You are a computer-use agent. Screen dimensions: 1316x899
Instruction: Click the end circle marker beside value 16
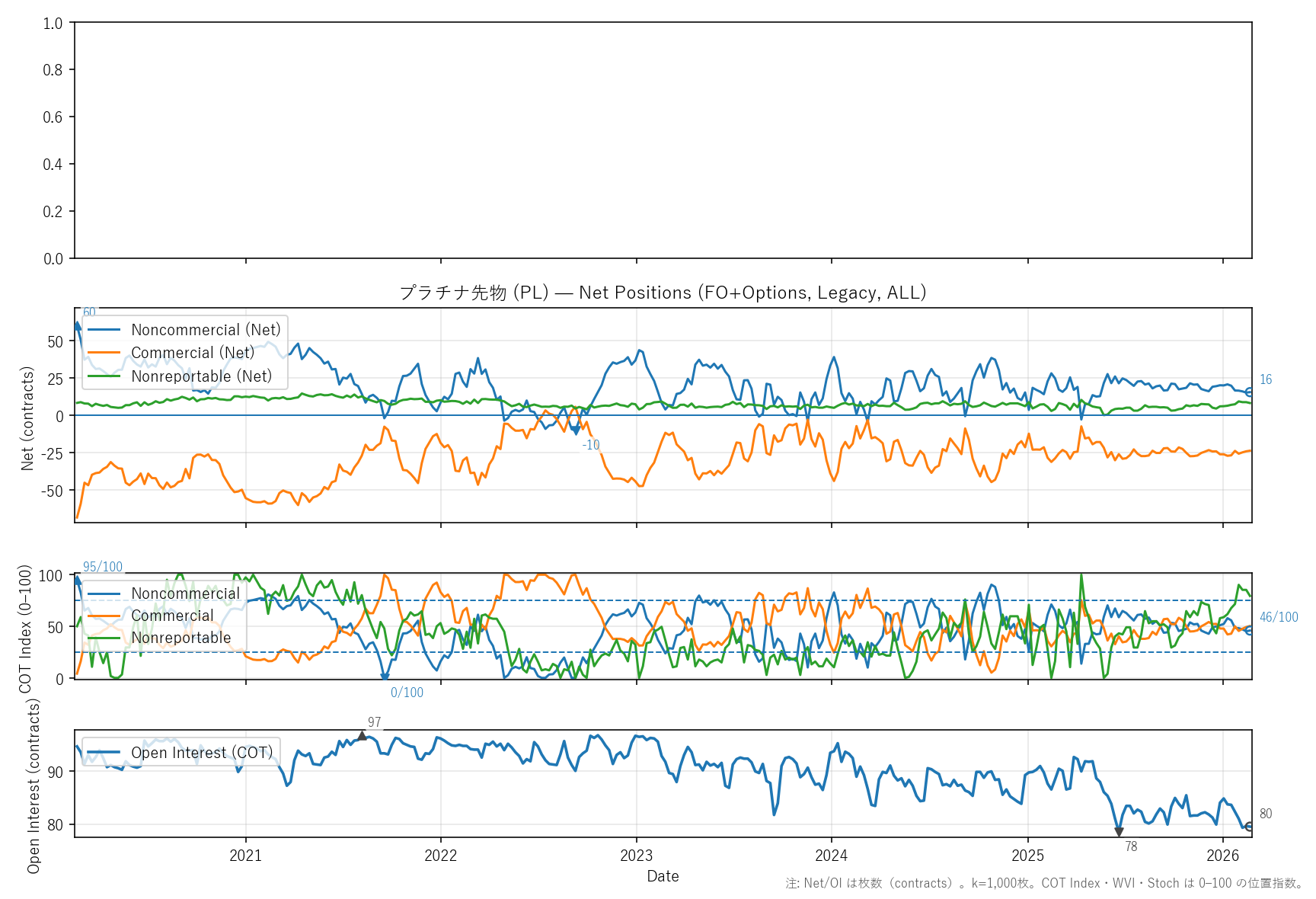tap(1250, 392)
